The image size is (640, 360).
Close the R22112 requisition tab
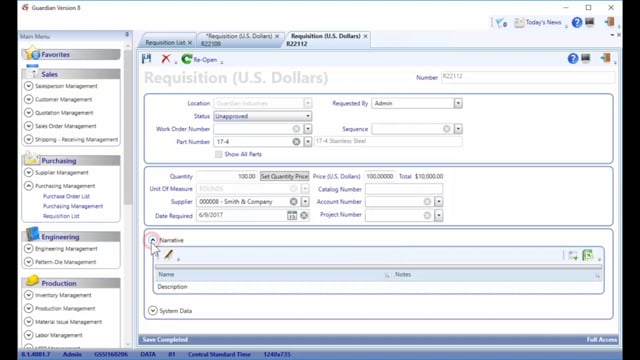[366, 36]
